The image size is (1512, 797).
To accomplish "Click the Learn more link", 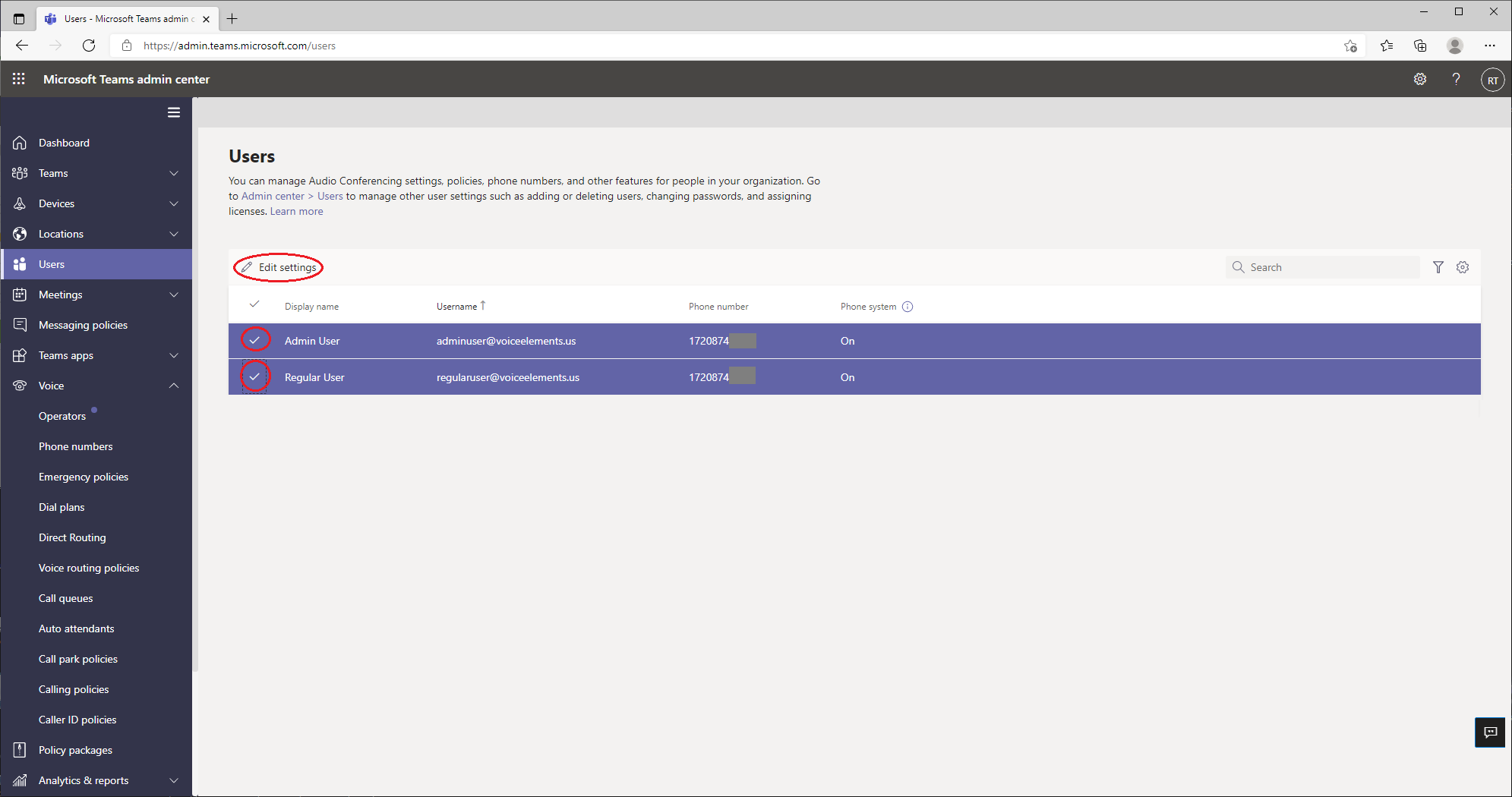I will point(297,211).
